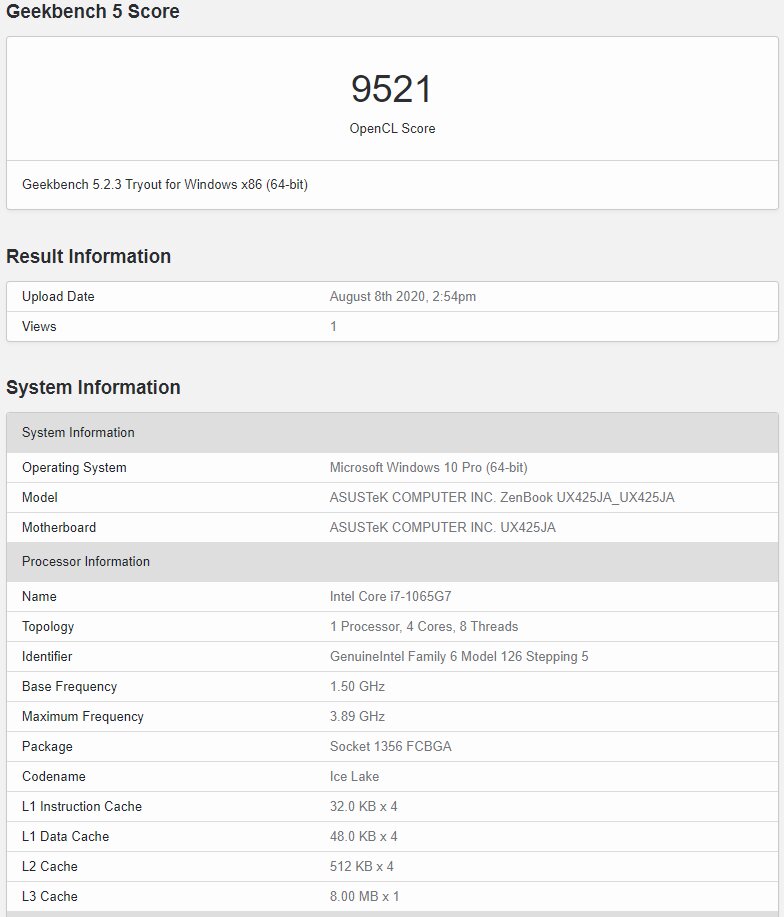The height and width of the screenshot is (917, 784).
Task: Click the Codename label
Action: click(x=54, y=777)
